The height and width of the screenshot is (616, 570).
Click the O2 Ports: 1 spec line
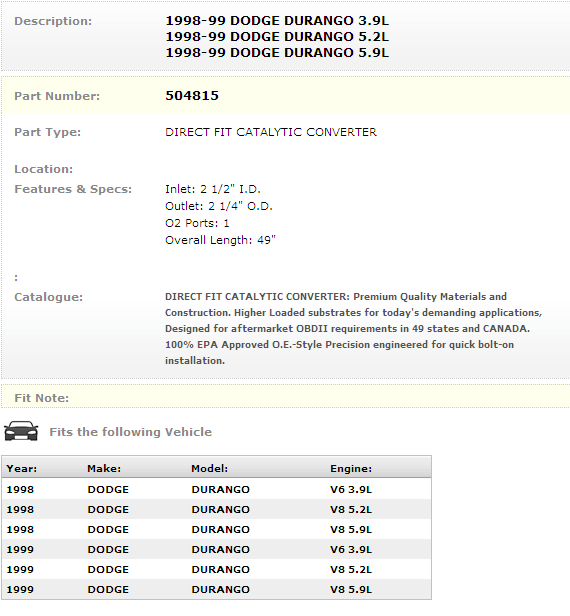pyautogui.click(x=197, y=223)
